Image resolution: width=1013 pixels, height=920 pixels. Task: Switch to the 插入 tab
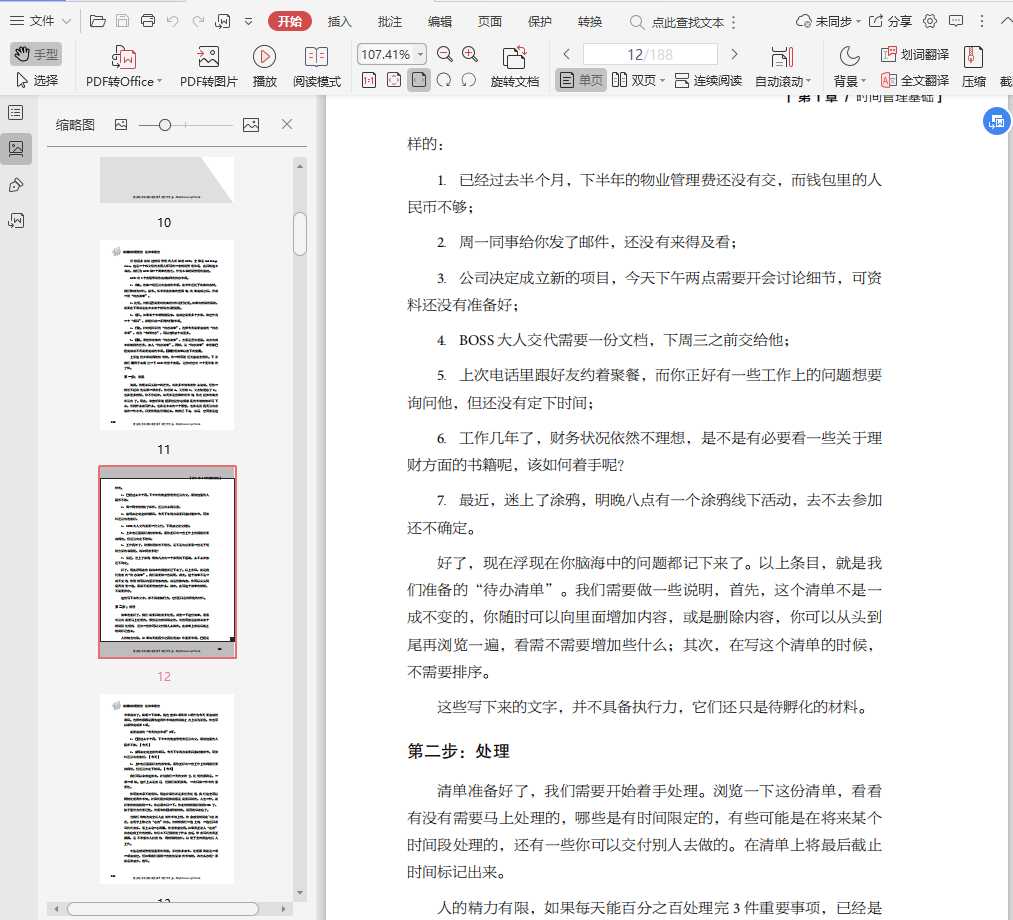[339, 22]
